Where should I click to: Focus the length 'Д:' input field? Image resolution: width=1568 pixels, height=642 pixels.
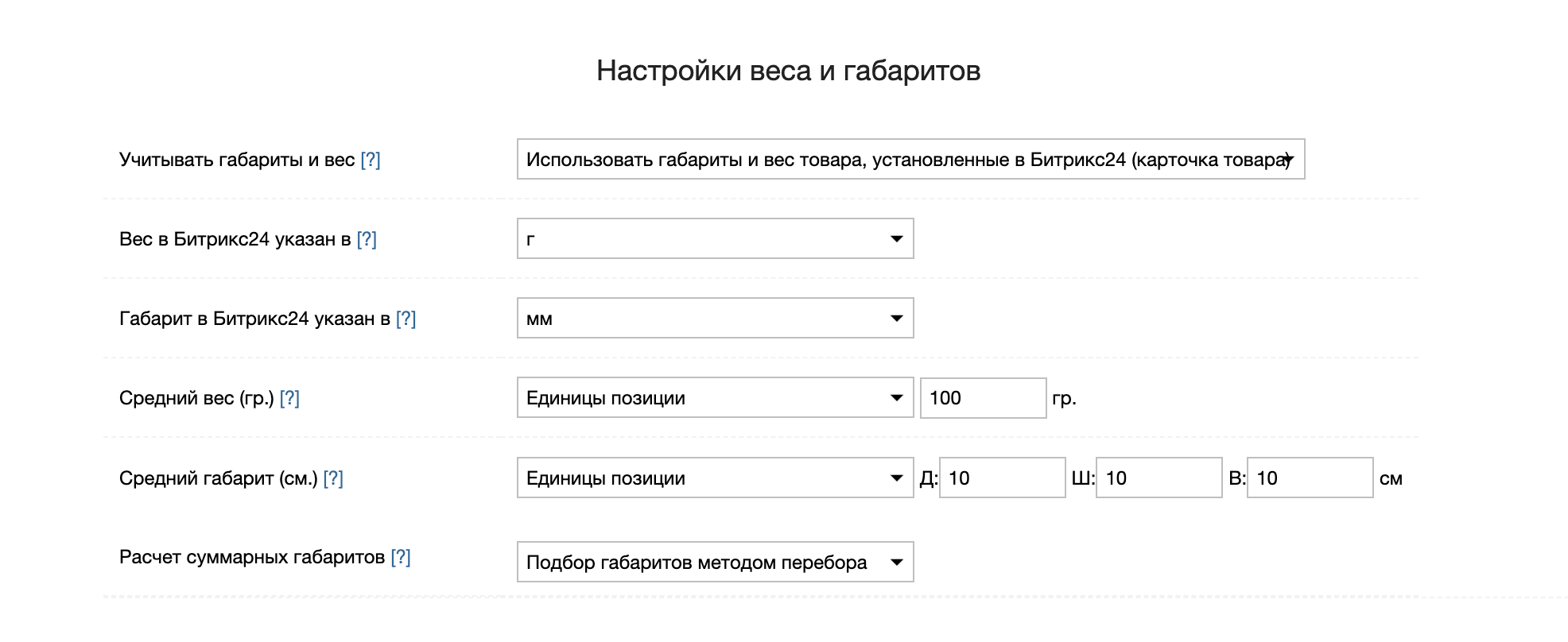[x=1001, y=478]
